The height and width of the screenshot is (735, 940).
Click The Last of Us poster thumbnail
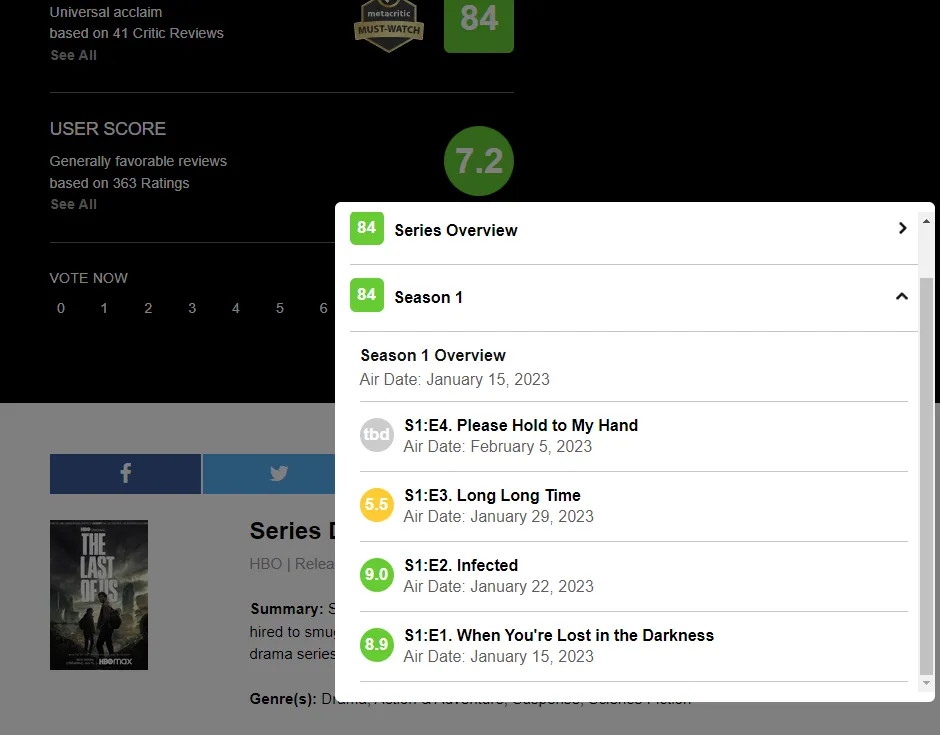point(99,595)
